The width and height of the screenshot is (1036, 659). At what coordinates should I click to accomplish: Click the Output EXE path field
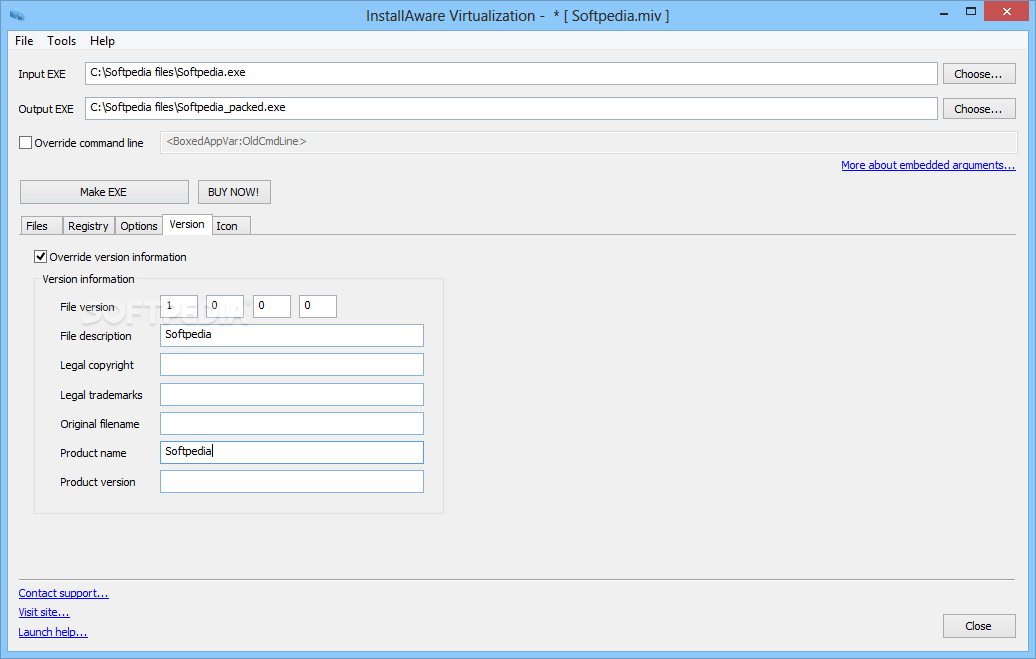pos(511,108)
